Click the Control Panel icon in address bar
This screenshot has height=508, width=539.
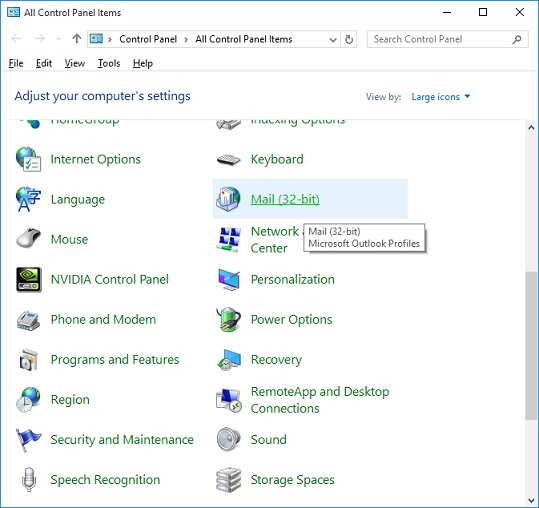96,39
